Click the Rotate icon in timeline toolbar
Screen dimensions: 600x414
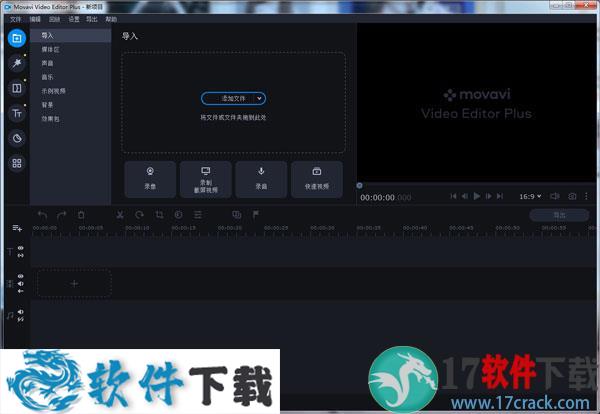click(x=139, y=215)
